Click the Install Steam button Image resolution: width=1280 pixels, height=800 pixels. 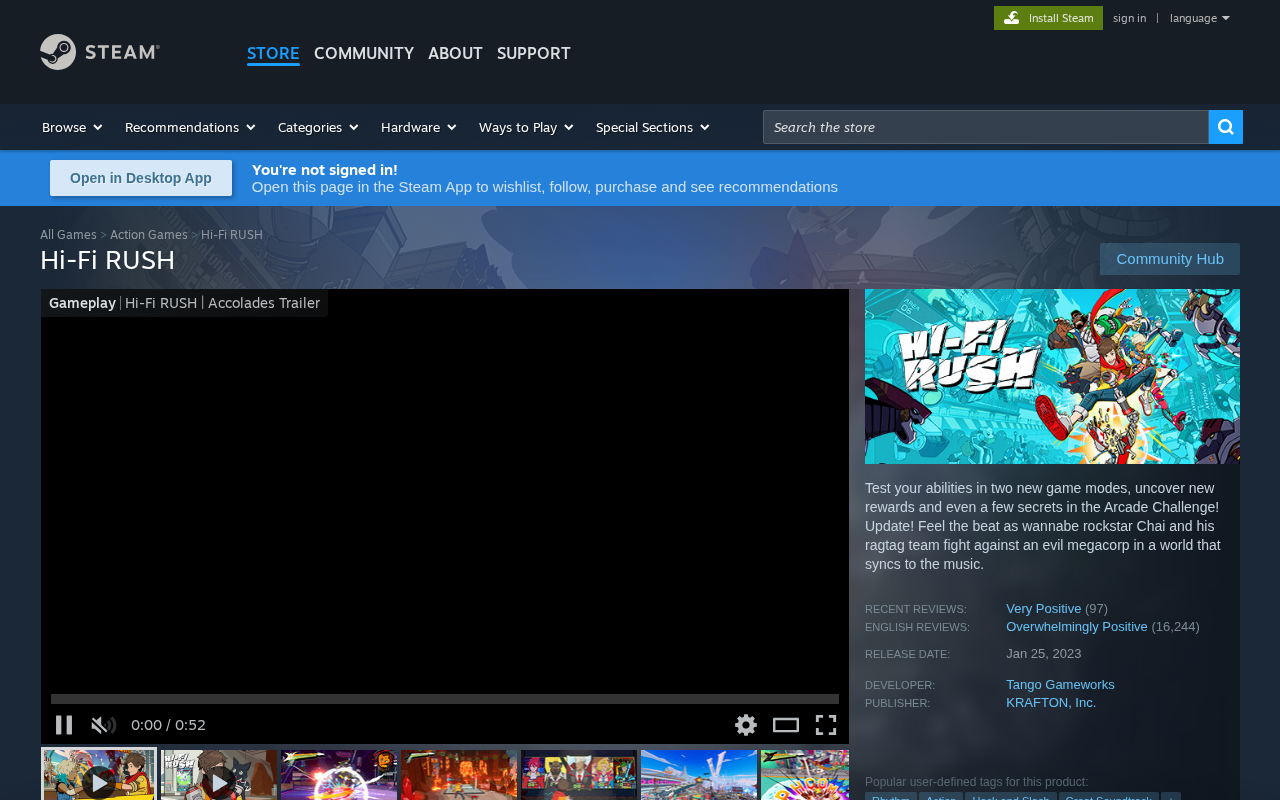click(x=1048, y=18)
